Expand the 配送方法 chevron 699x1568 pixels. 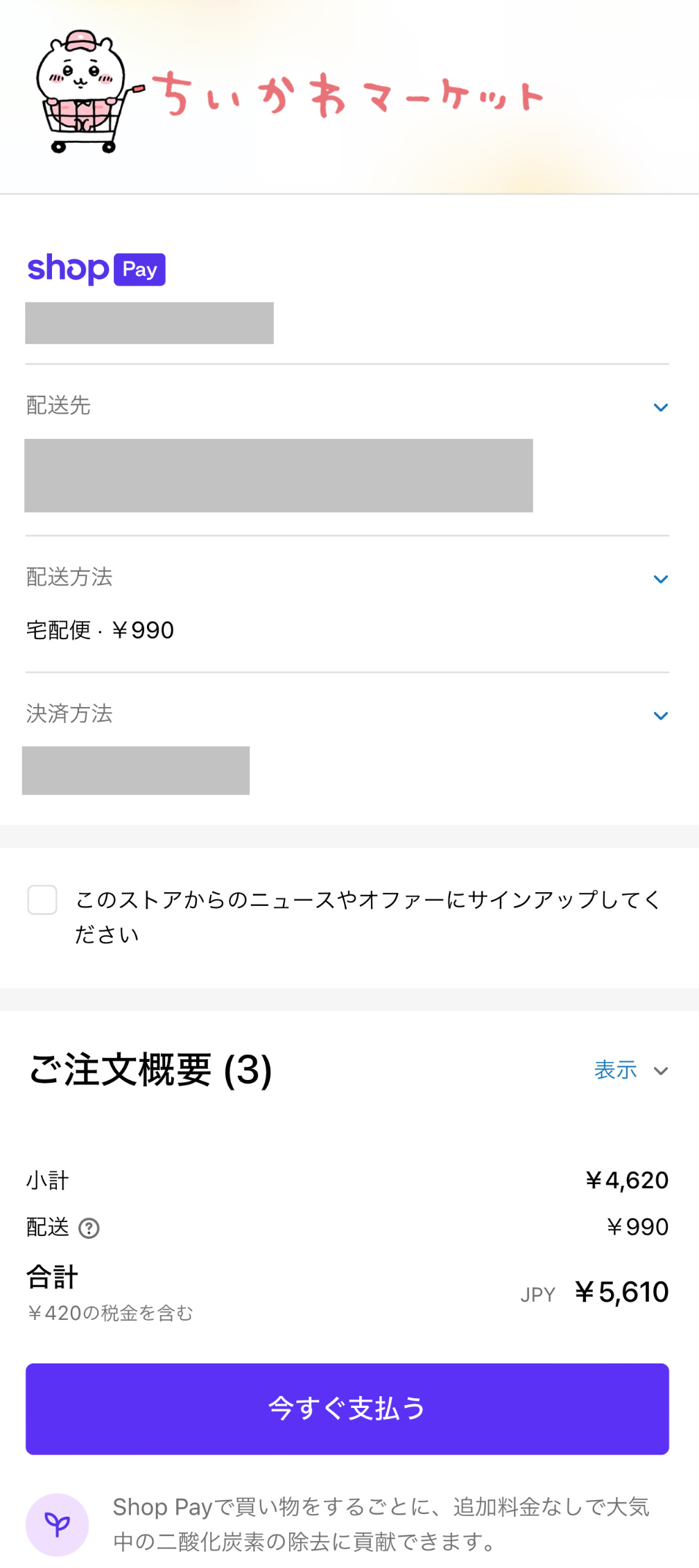point(661,579)
